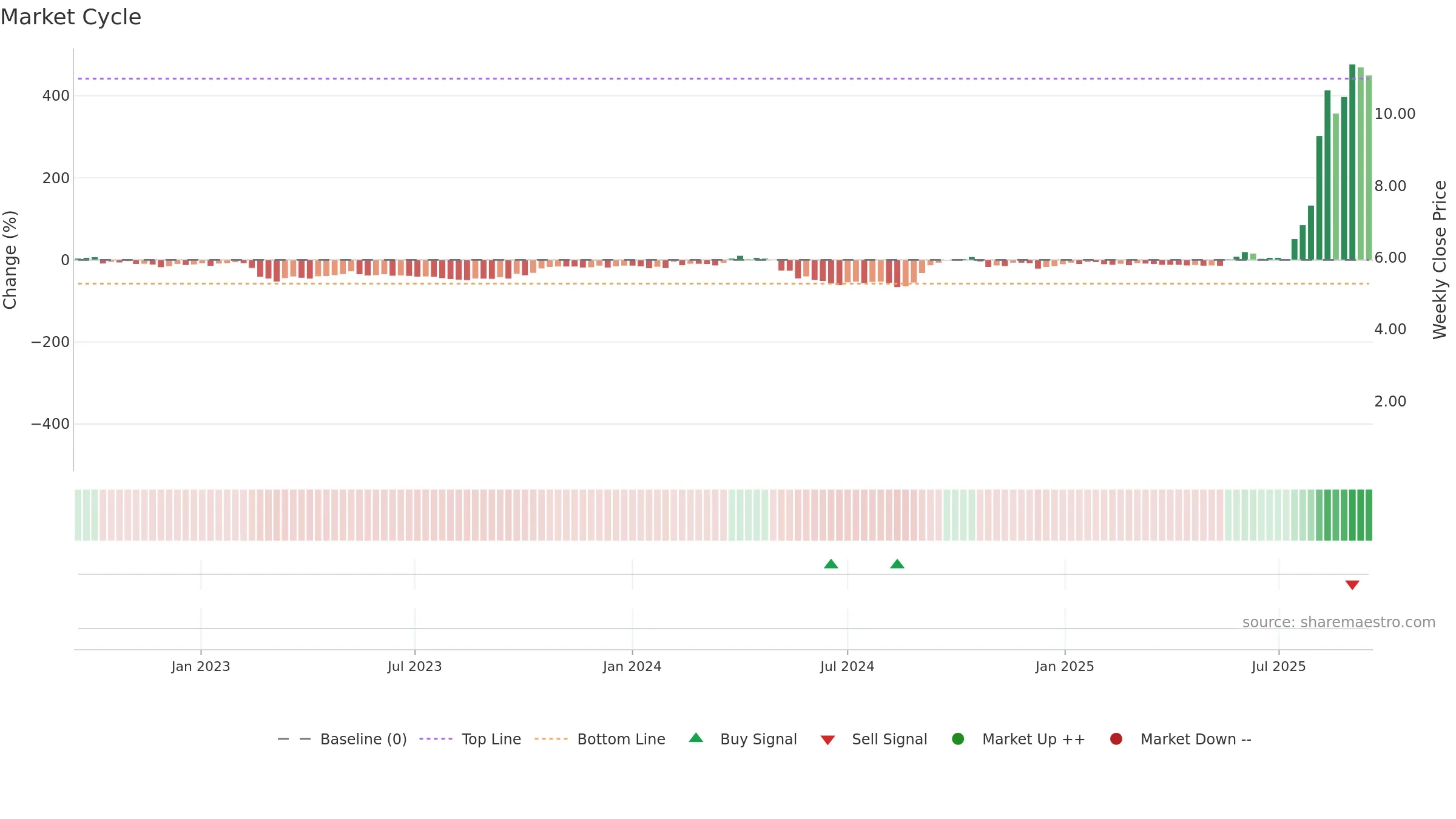Toggle the Buy Signal legend entry
1456x819 pixels.
(743, 739)
